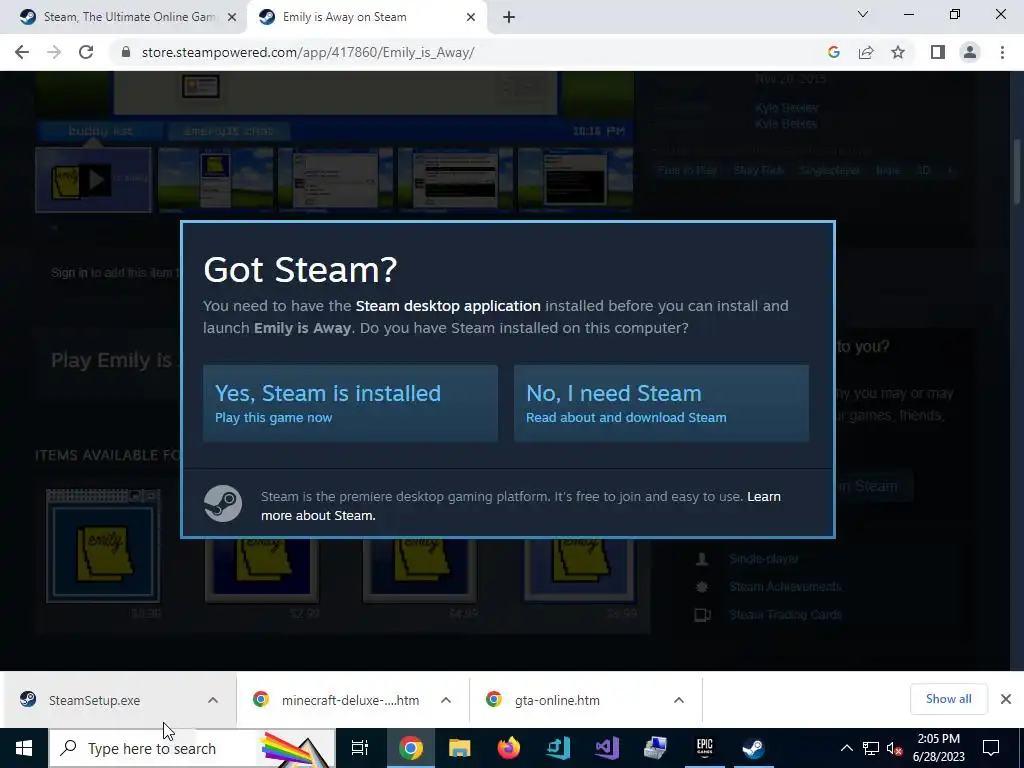Open the Chrome profile avatar
This screenshot has width=1024, height=768.
tap(970, 52)
